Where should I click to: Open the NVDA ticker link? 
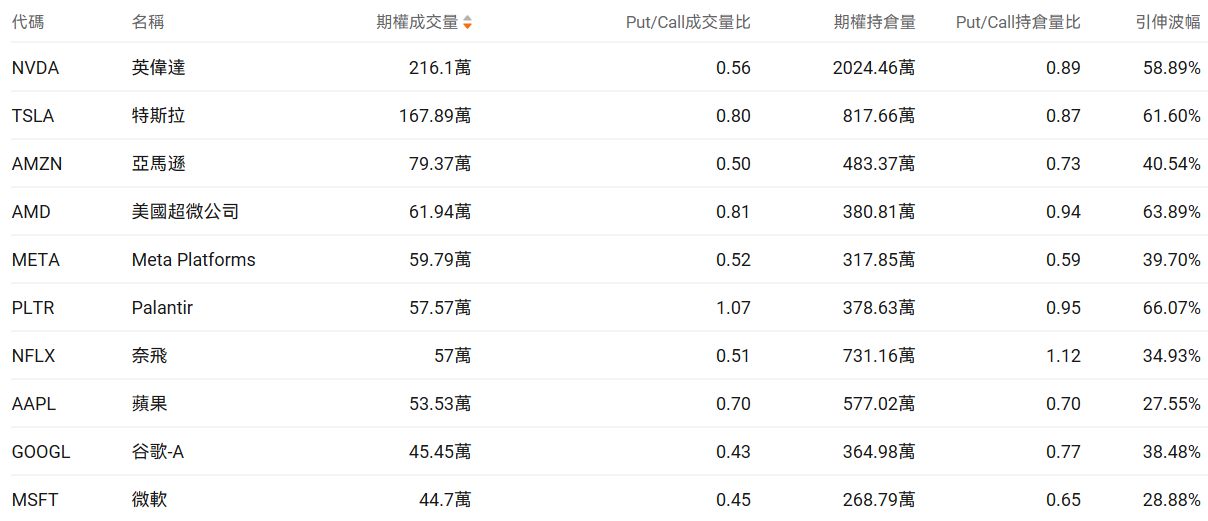[x=36, y=68]
